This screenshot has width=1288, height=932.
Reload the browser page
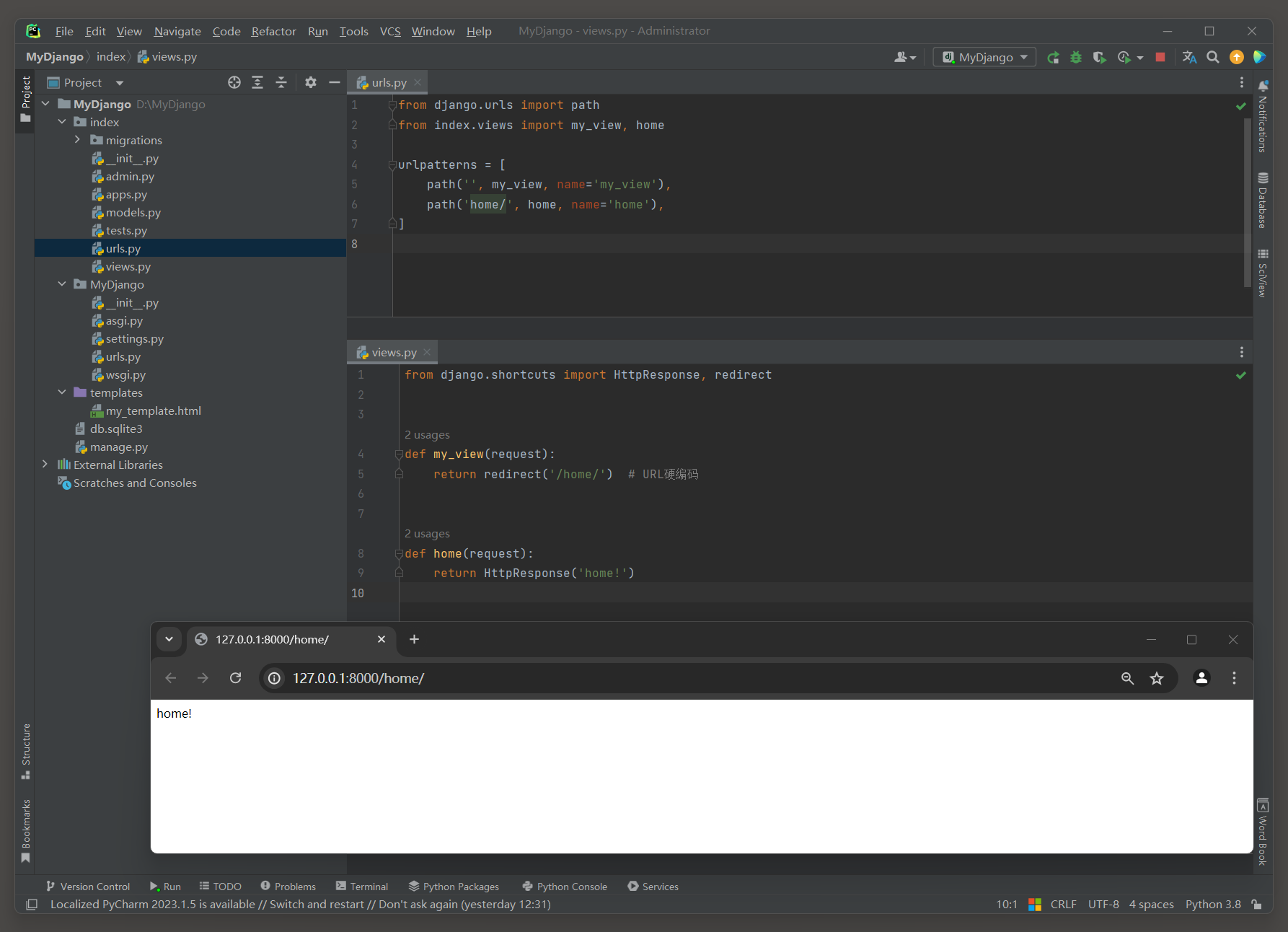click(235, 678)
